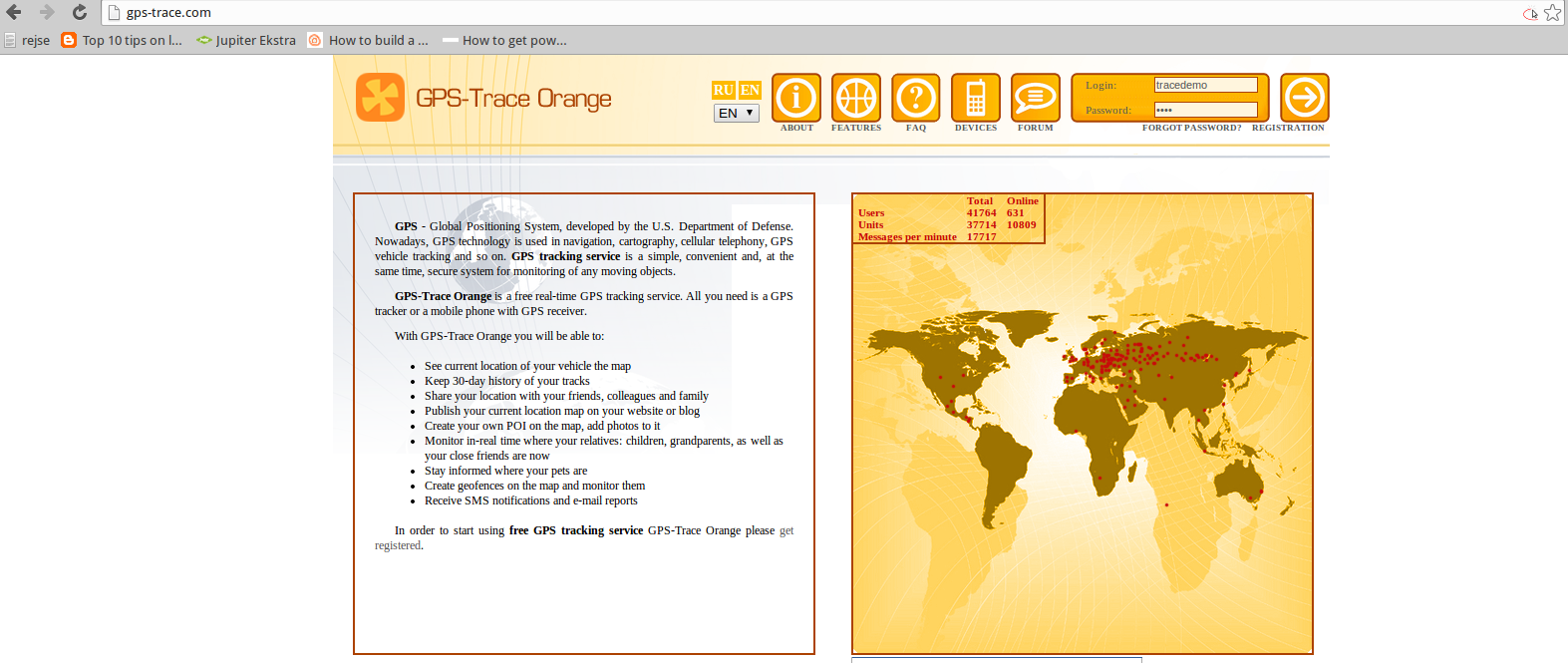Click the DEVICES menu label
The height and width of the screenshot is (663, 1568).
tap(976, 128)
